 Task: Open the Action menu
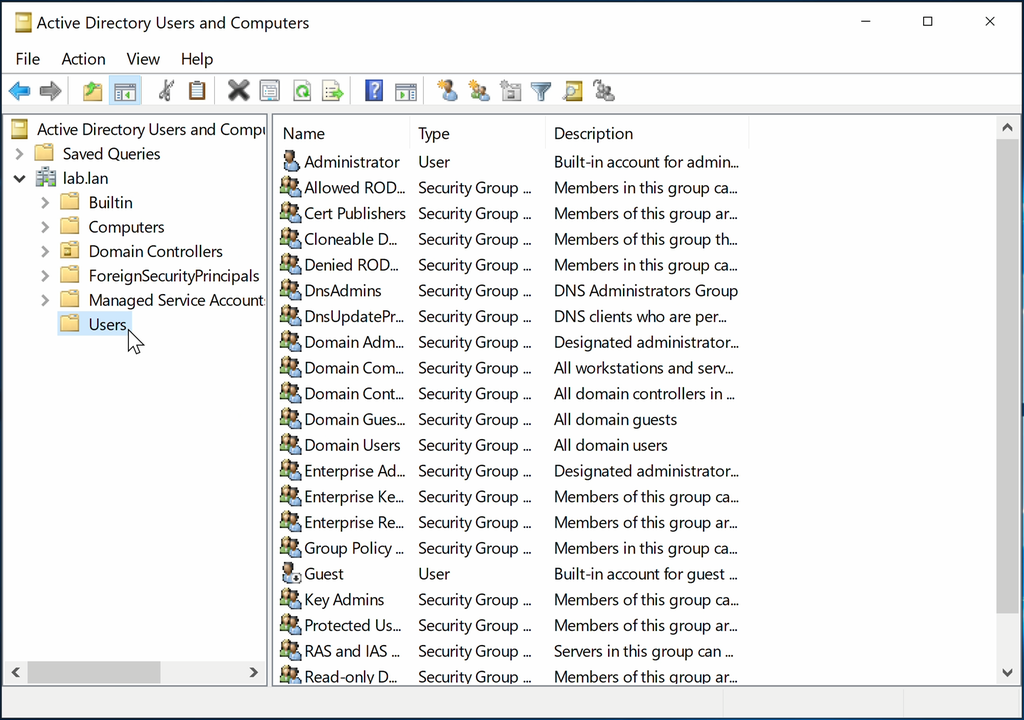pyautogui.click(x=83, y=59)
